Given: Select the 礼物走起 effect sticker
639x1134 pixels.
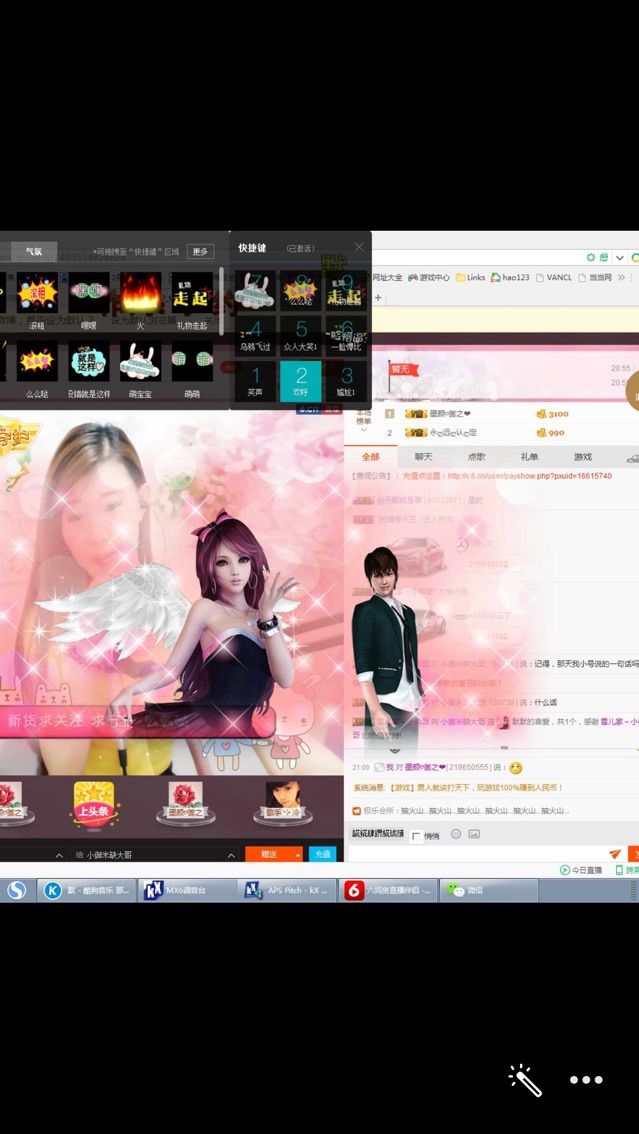Looking at the screenshot, I should tap(192, 293).
